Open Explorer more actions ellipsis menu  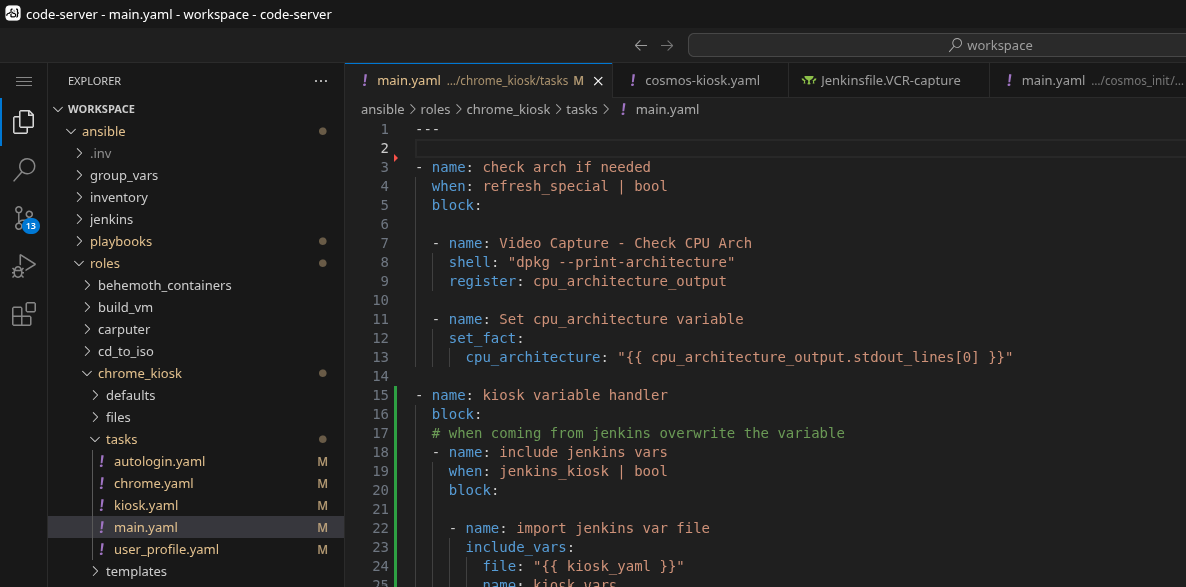click(x=321, y=81)
